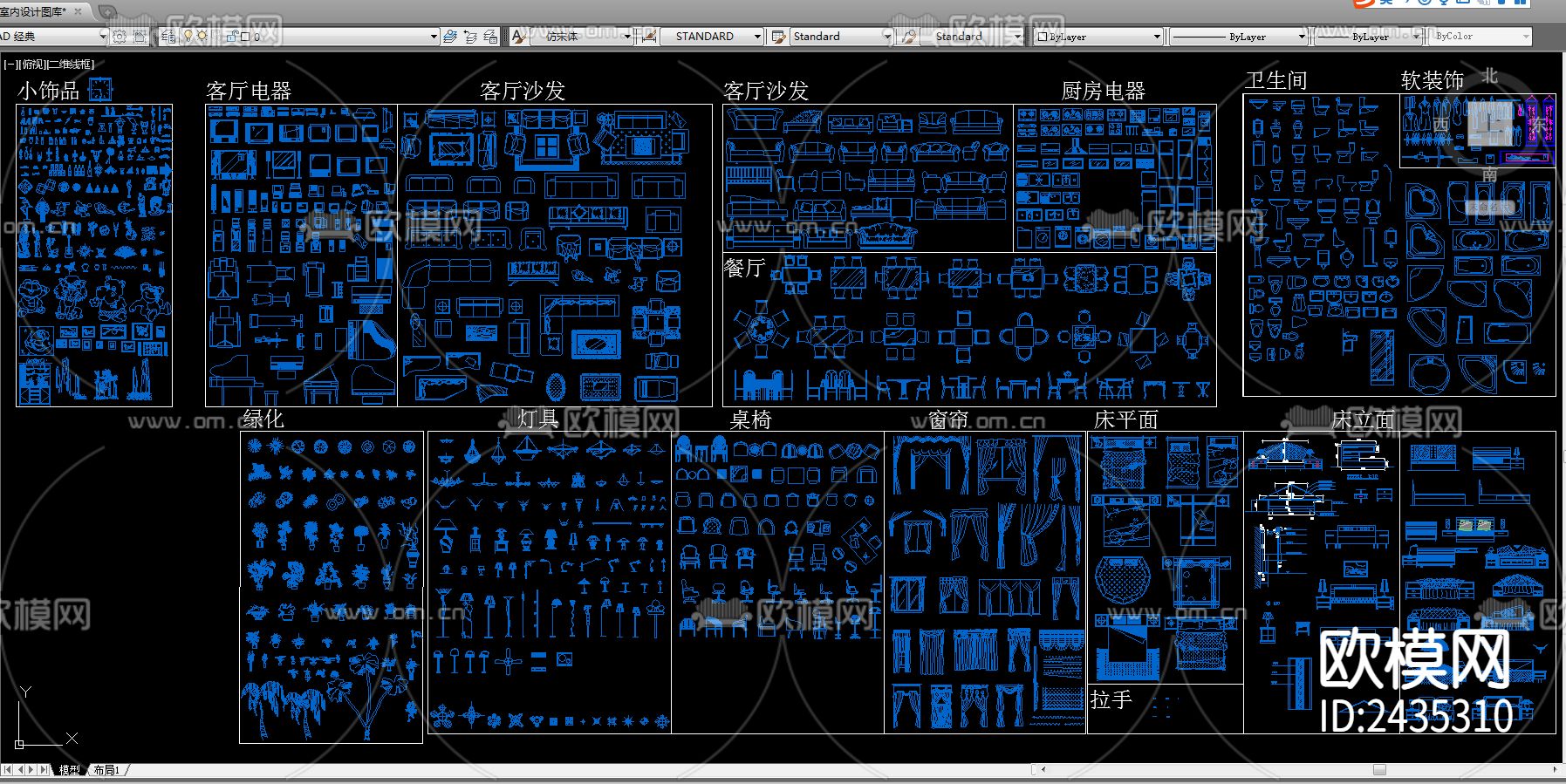Select the 窗帘 title text
The image size is (1566, 784).
point(948,419)
